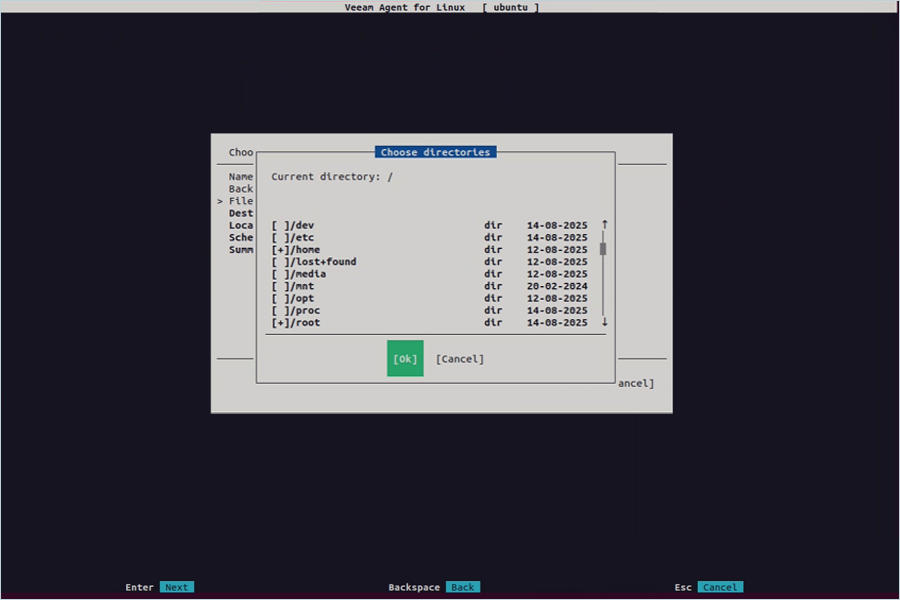Click the Esc Cancel hint at bottom
900x600 pixels.
pos(720,587)
